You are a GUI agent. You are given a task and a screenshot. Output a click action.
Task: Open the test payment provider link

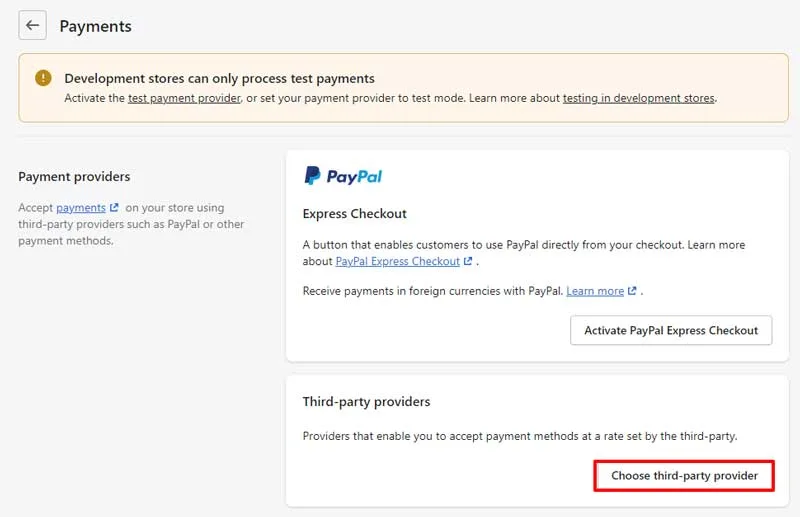tap(184, 98)
